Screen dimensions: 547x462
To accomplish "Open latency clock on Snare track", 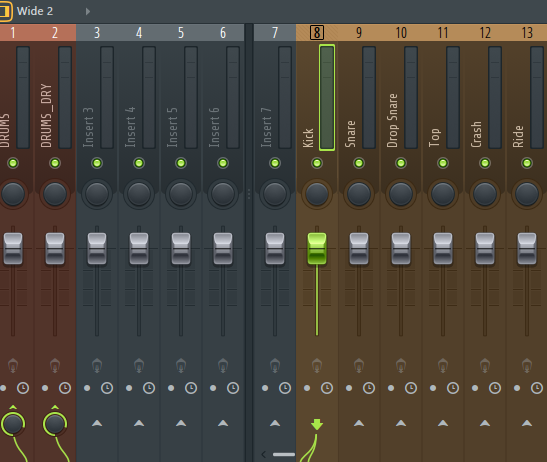I will pos(369,388).
